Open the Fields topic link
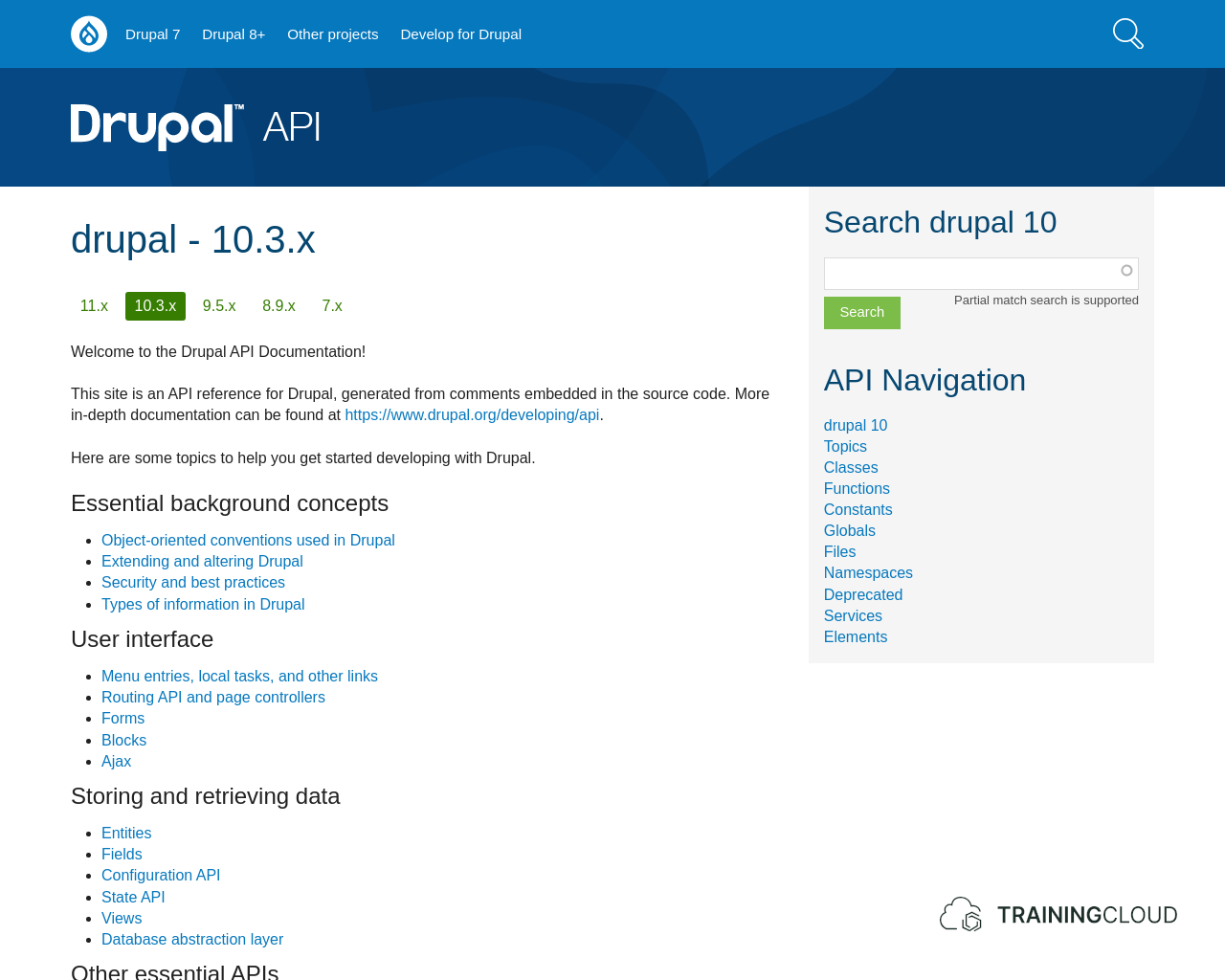Viewport: 1225px width, 980px height. point(122,855)
